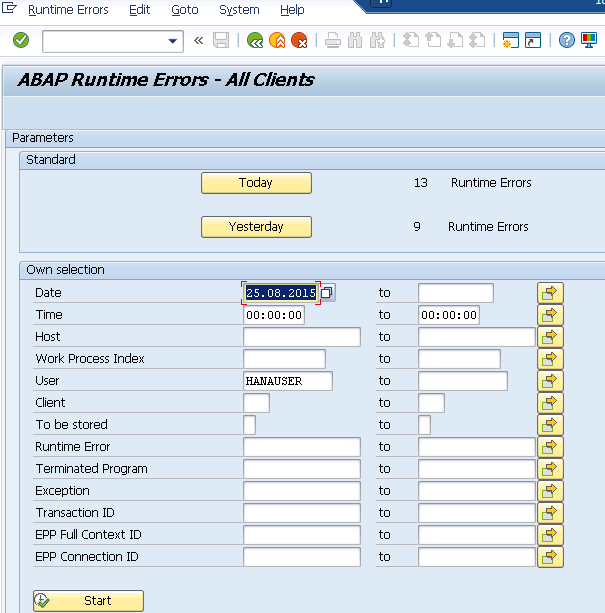Click the Start execute button
The height and width of the screenshot is (613, 605).
point(88,601)
